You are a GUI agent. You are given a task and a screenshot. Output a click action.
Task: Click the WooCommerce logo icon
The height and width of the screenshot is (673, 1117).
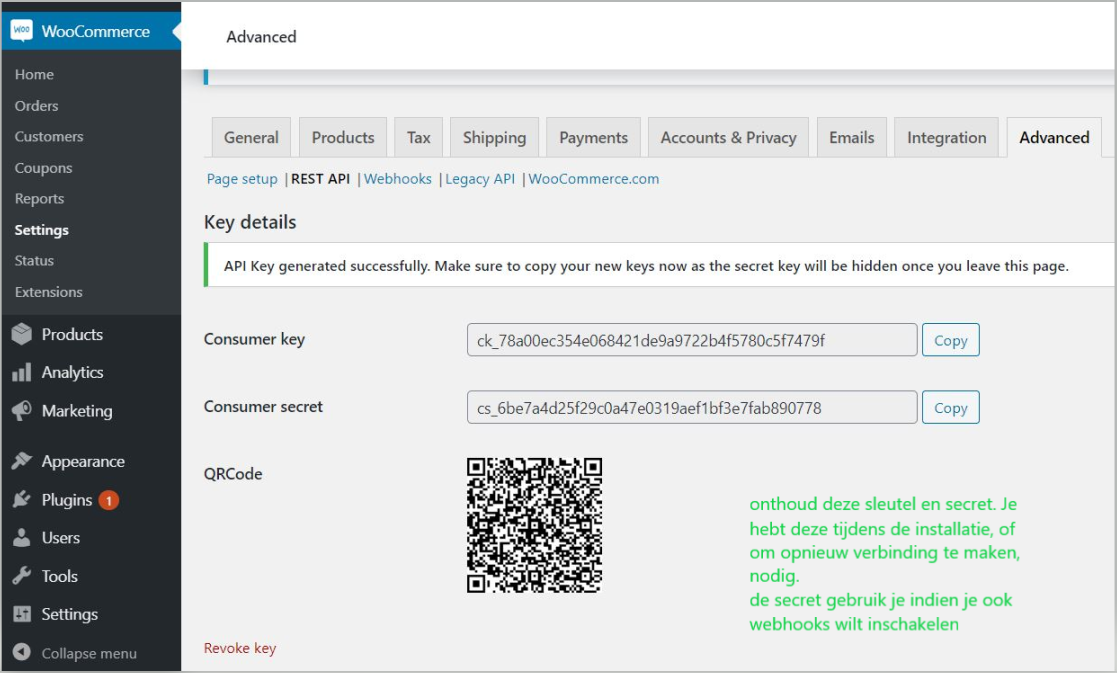tap(21, 31)
